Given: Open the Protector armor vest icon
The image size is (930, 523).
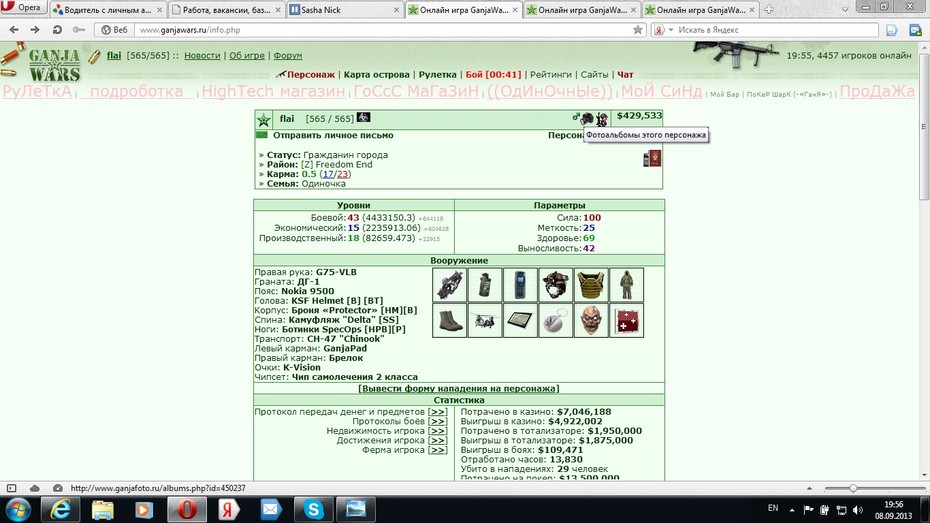Looking at the screenshot, I should (591, 285).
